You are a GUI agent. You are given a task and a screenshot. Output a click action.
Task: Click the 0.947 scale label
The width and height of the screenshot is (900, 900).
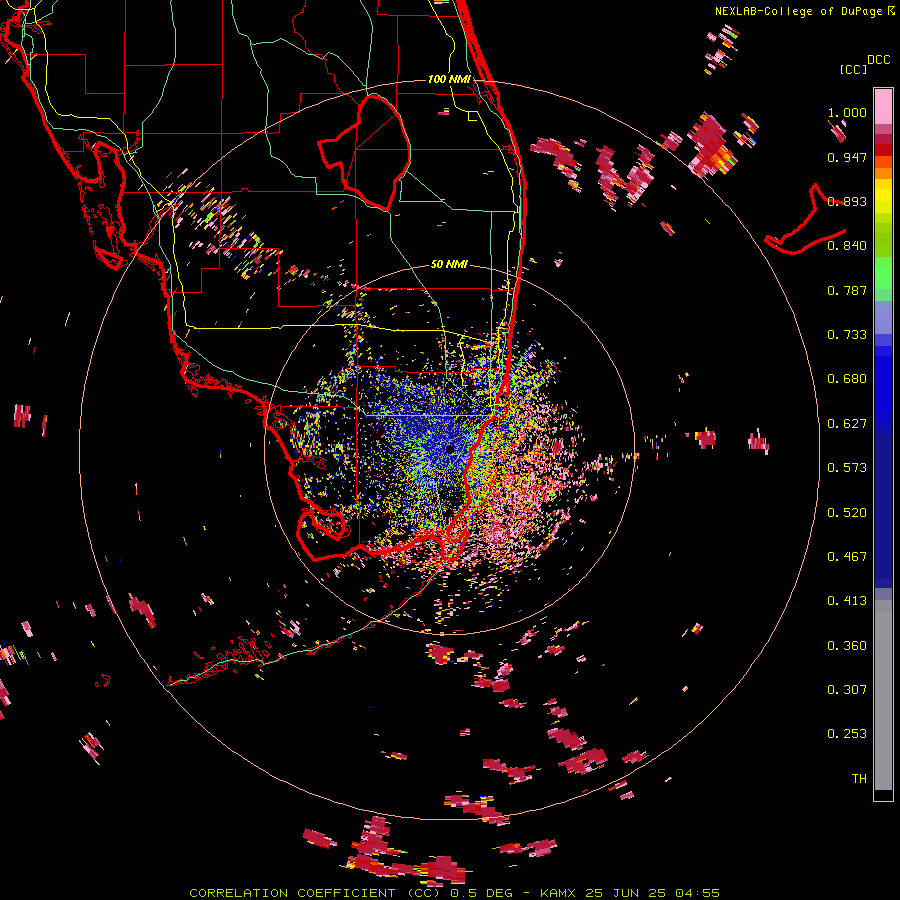(x=847, y=157)
